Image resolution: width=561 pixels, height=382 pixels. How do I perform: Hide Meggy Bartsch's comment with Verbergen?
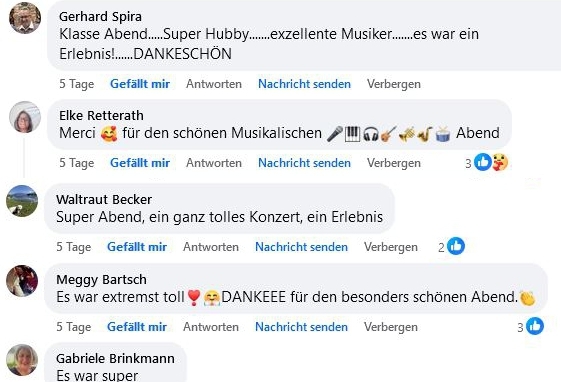click(x=391, y=327)
